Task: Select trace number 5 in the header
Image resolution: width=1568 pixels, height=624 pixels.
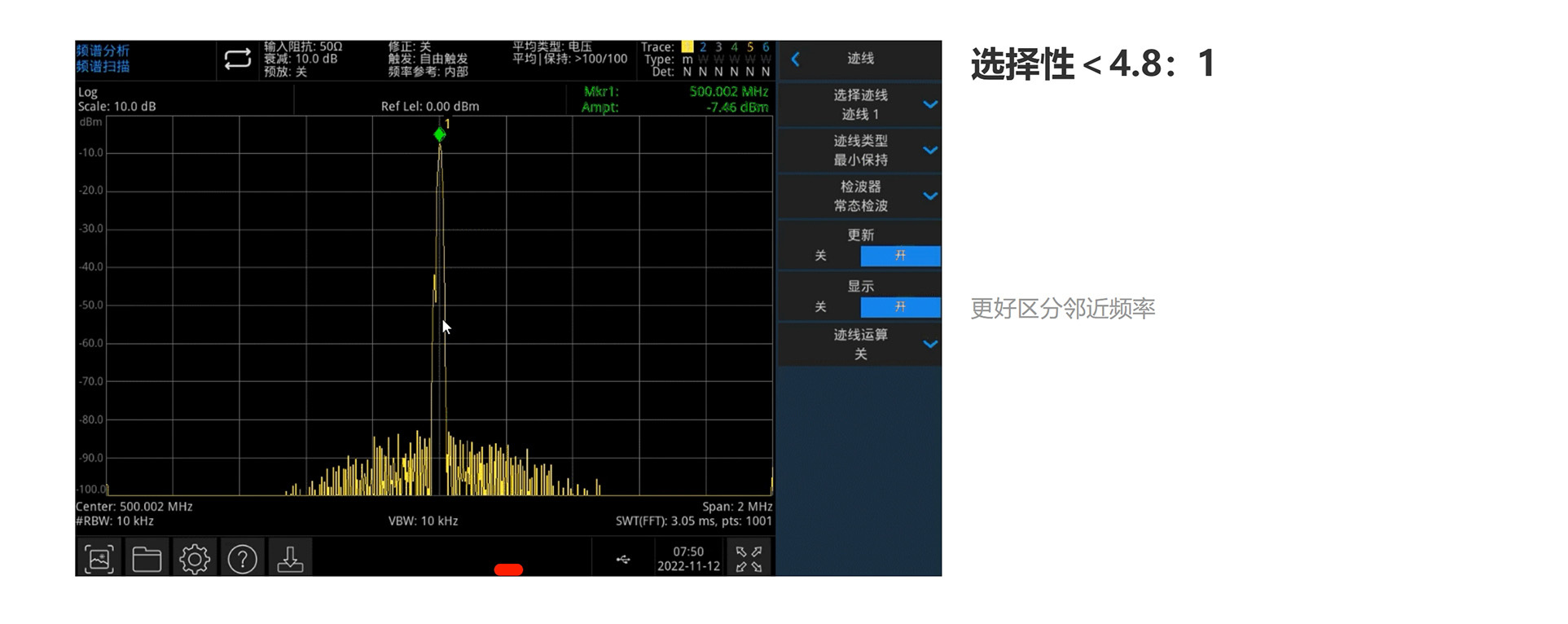Action: pyautogui.click(x=750, y=47)
